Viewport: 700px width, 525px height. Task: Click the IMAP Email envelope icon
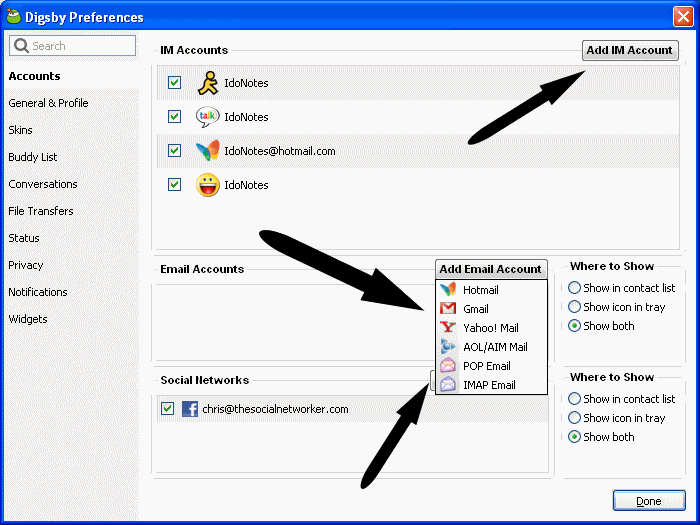(x=448, y=384)
